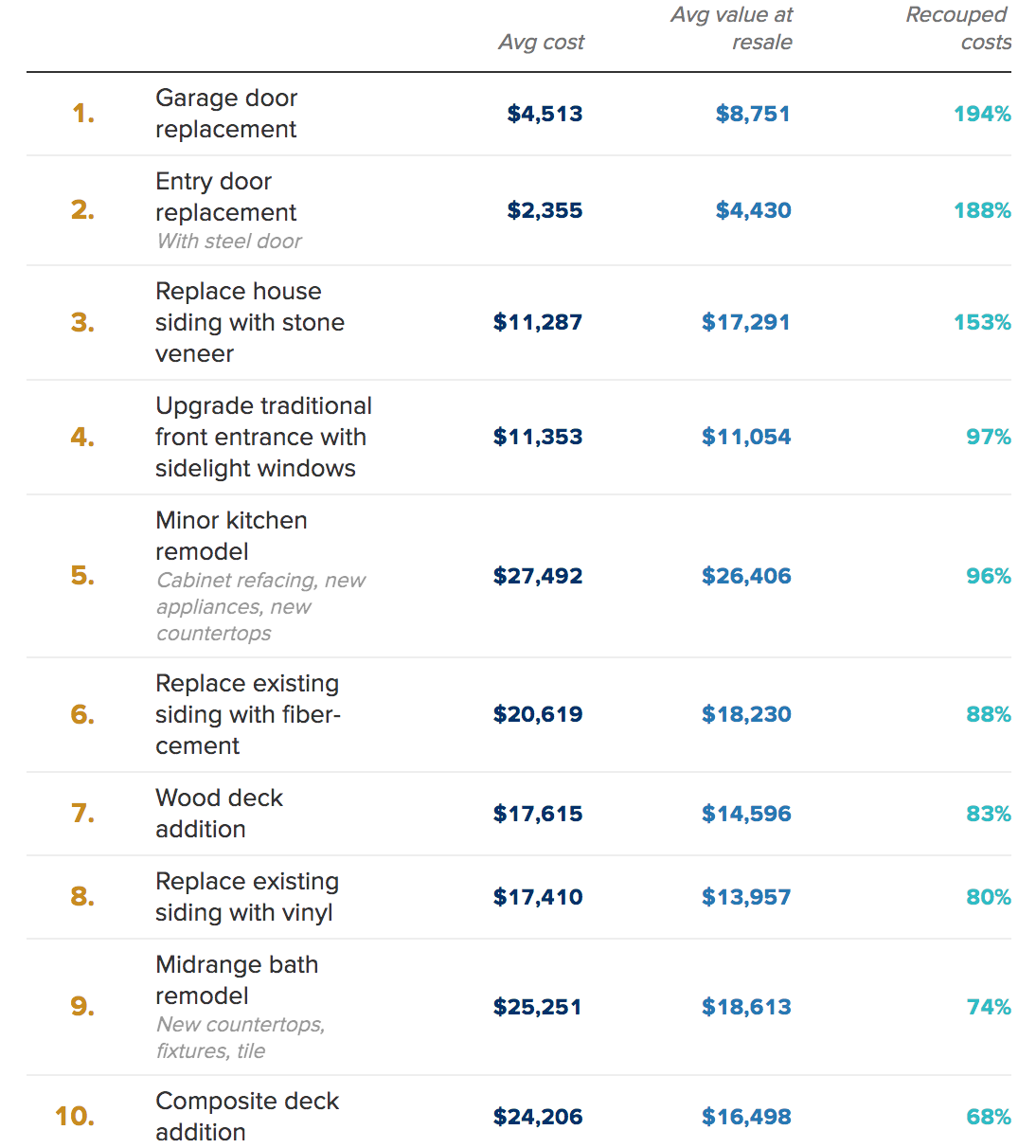Click rank number 10 in the list
Image resolution: width=1036 pixels, height=1148 pixels.
click(75, 1117)
